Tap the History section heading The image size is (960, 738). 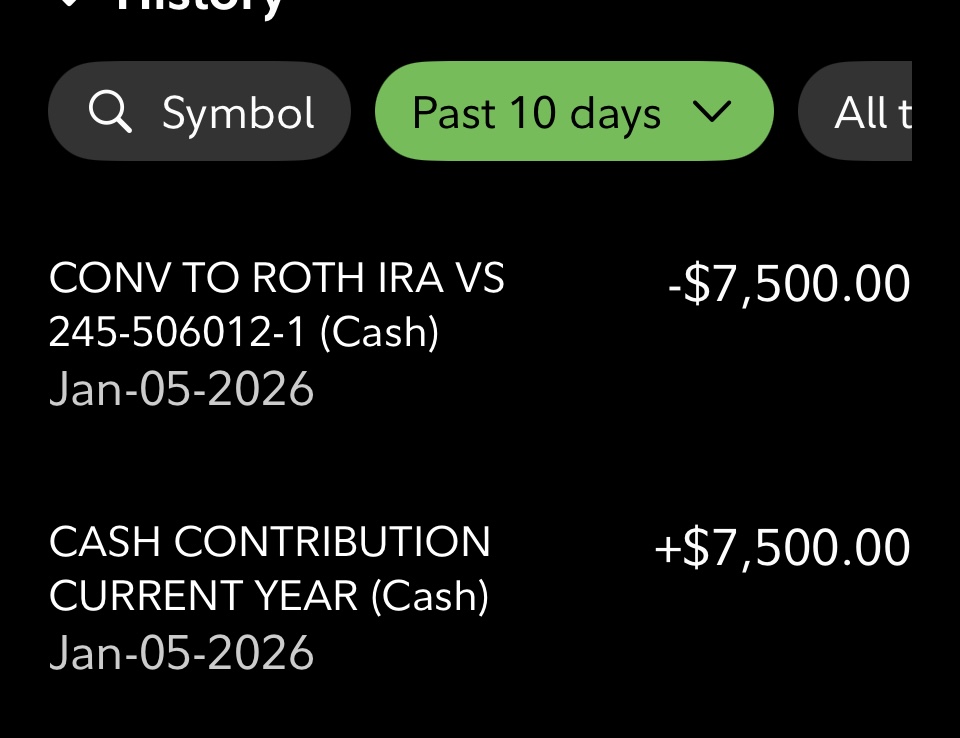200,6
